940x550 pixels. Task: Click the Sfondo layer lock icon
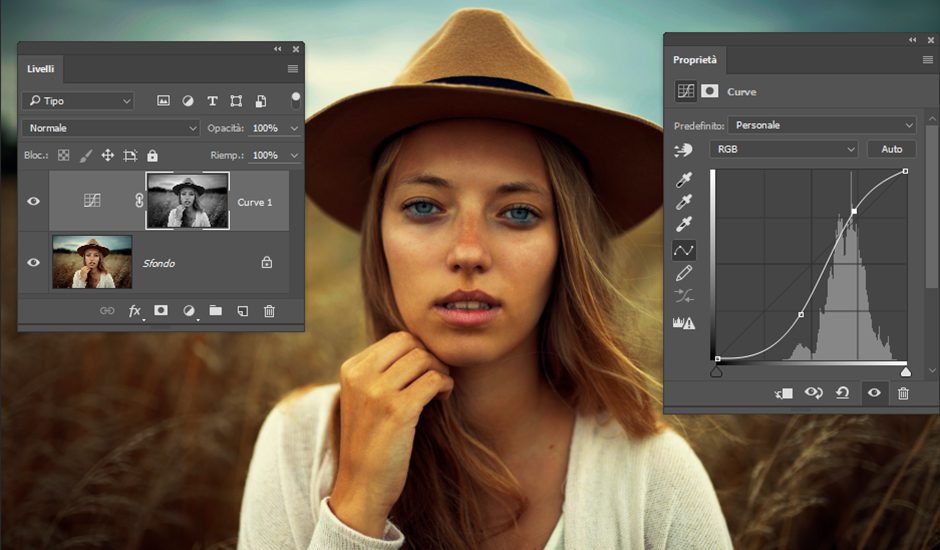tap(267, 262)
